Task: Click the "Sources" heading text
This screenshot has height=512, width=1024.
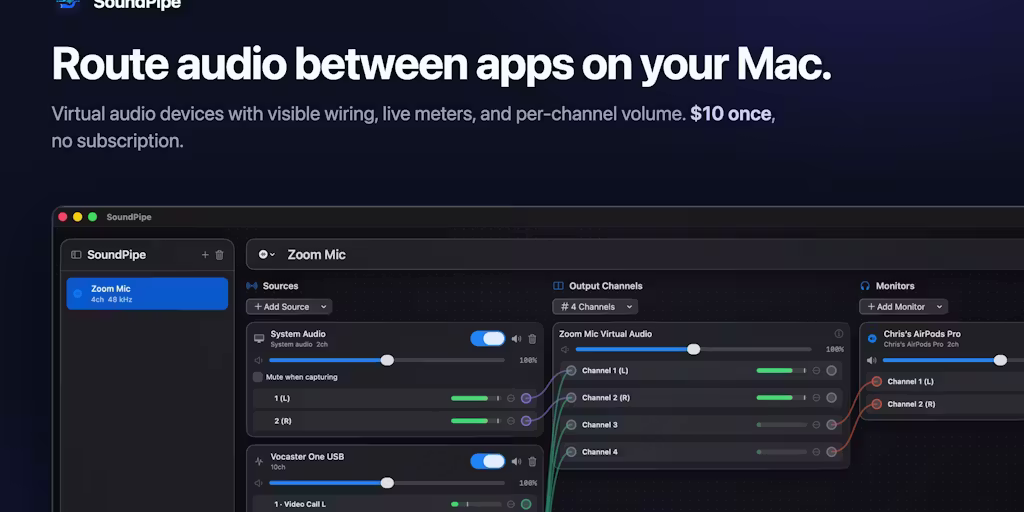Action: 280,286
